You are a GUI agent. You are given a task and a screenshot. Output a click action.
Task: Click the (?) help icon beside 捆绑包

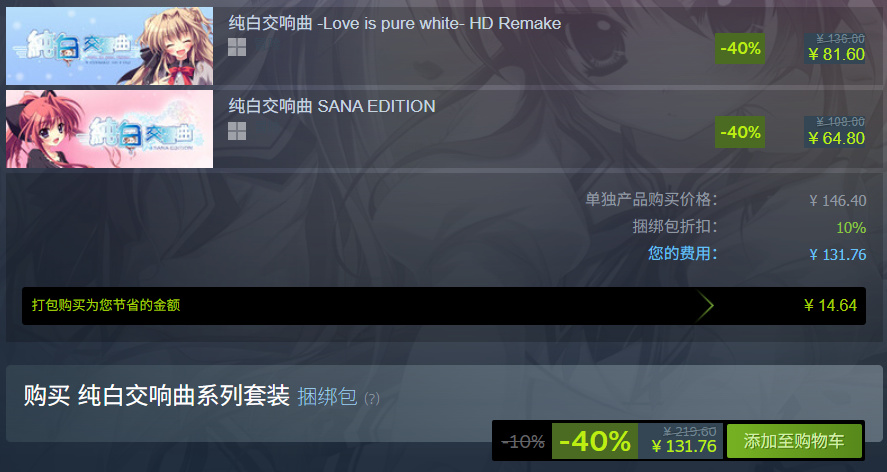(x=372, y=398)
